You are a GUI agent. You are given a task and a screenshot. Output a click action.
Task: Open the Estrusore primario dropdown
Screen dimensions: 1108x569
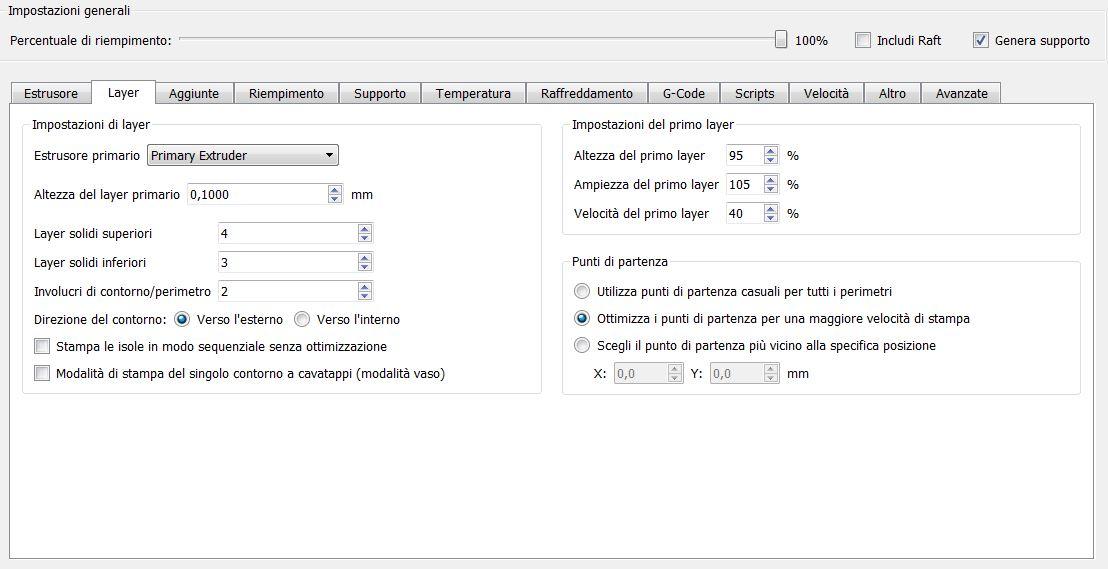point(243,155)
